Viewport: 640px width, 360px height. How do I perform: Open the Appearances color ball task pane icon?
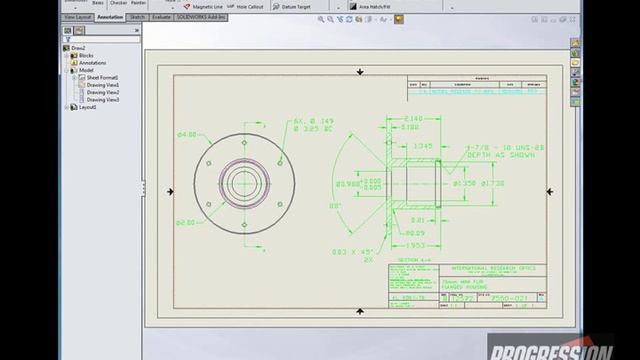coord(575,82)
